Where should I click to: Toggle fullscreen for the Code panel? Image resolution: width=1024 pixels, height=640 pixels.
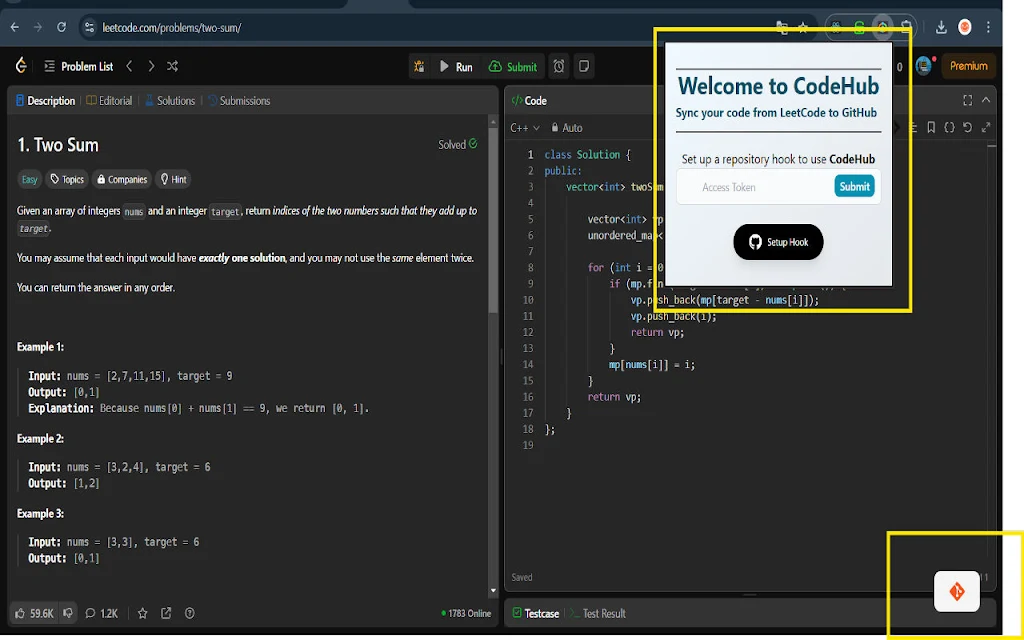click(967, 100)
